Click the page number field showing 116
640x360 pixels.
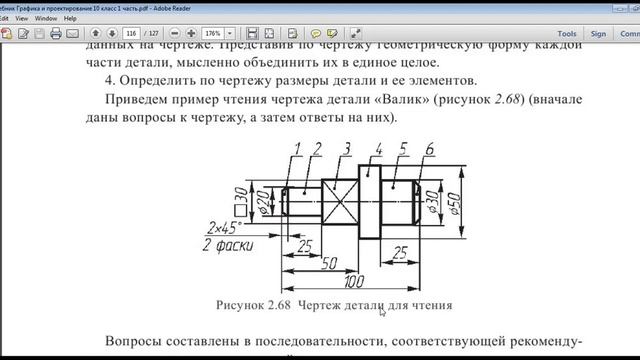coord(131,33)
